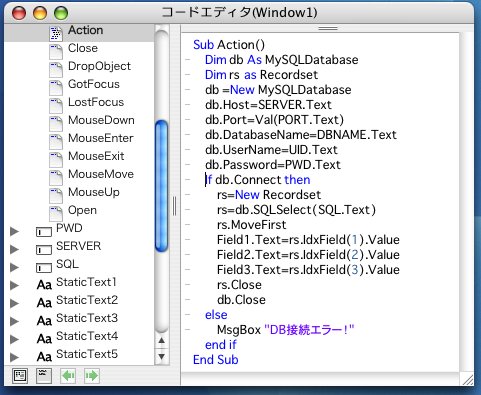481x395 pixels.
Task: Click the 'MsgBox' error message line
Action: click(x=285, y=330)
